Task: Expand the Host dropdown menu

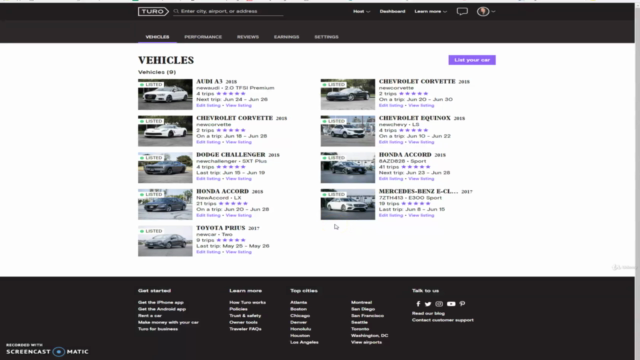Action: tap(362, 11)
